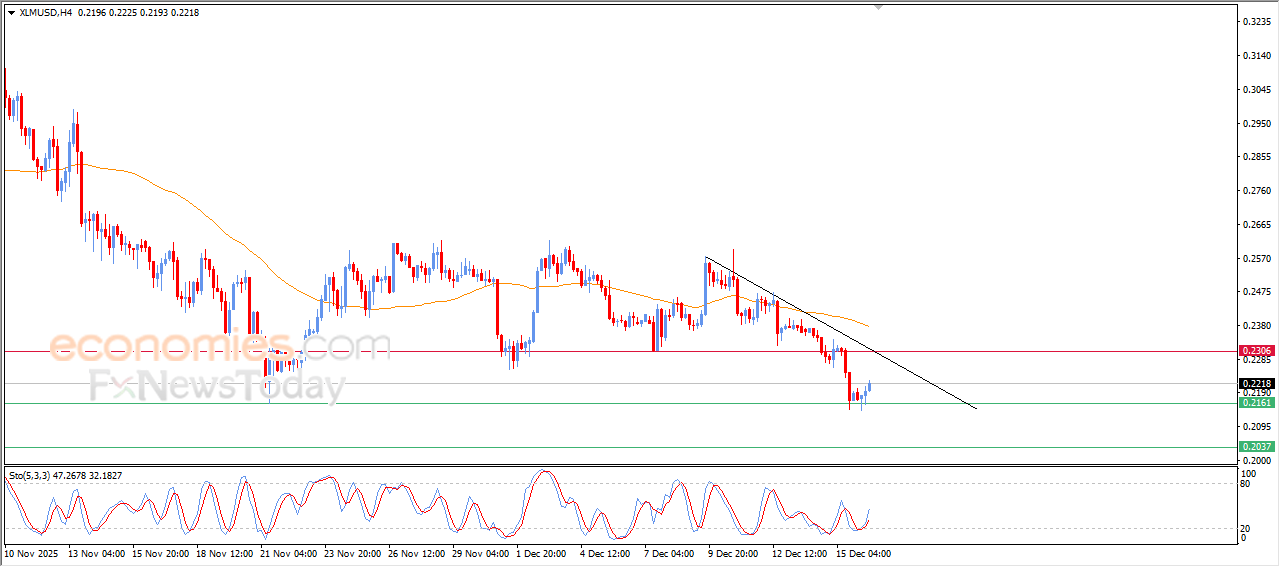Image resolution: width=1280 pixels, height=567 pixels.
Task: Click the 0.3235 price scale value
Action: point(1254,21)
